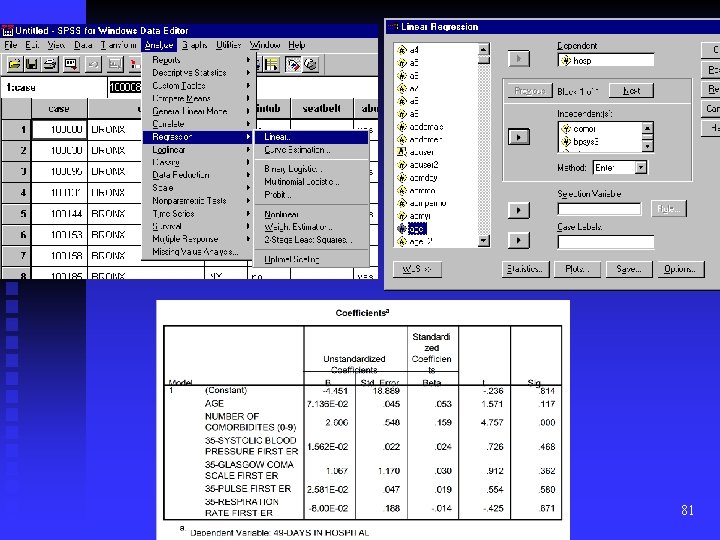Select the a4 variable in the list
720x540 pixels.
pos(414,50)
